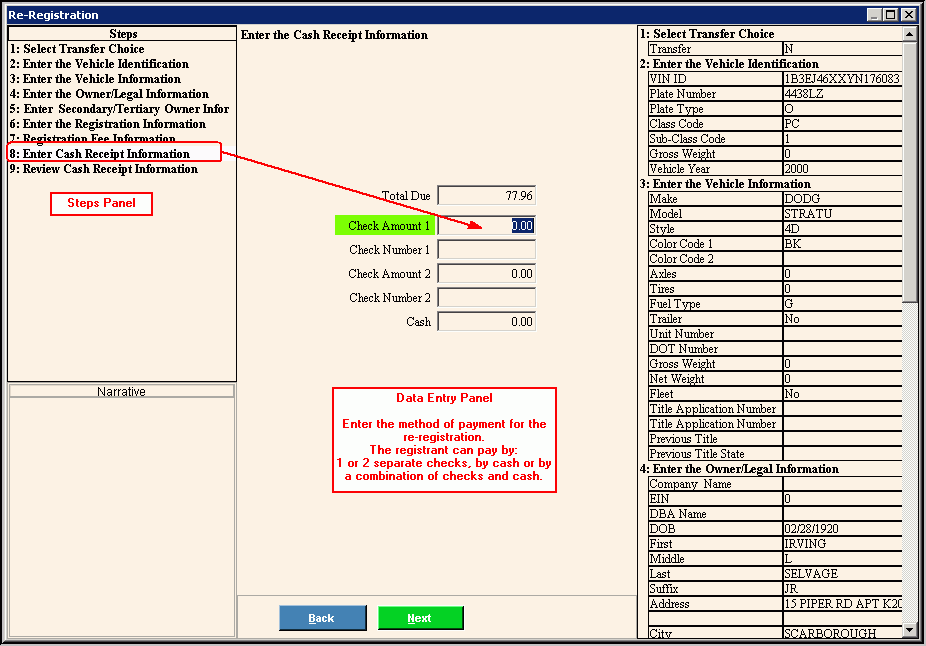Image resolution: width=926 pixels, height=646 pixels.
Task: Select step 2: Enter the Vehicle Identification
Action: click(x=98, y=64)
